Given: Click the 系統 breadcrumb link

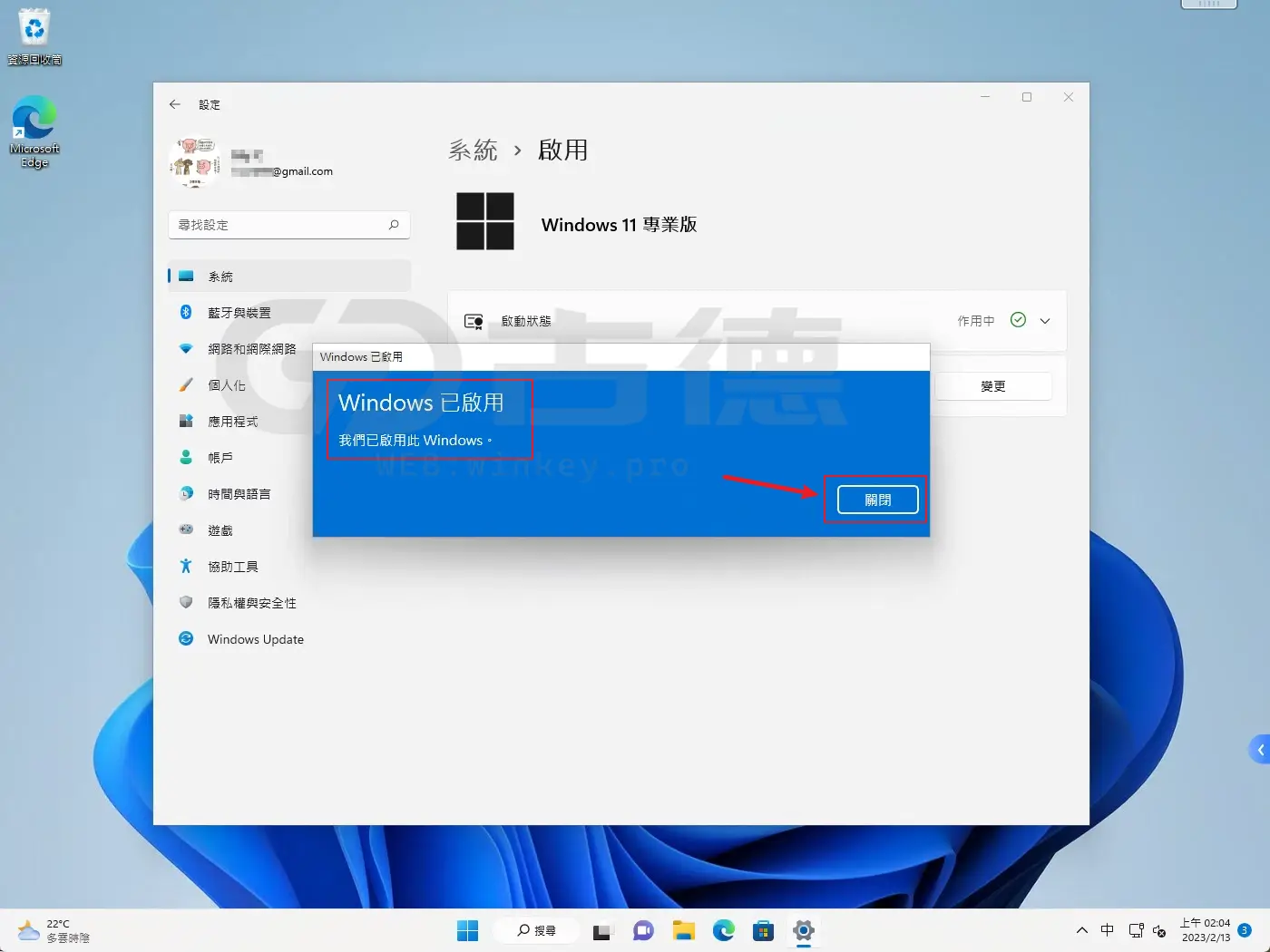Looking at the screenshot, I should pyautogui.click(x=473, y=150).
